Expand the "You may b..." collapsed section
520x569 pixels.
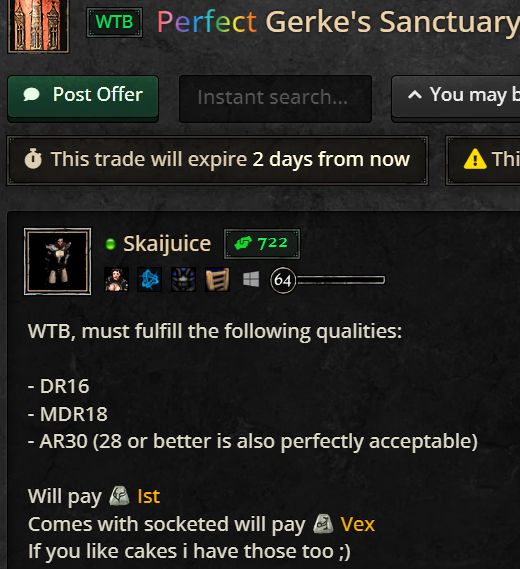tap(456, 97)
